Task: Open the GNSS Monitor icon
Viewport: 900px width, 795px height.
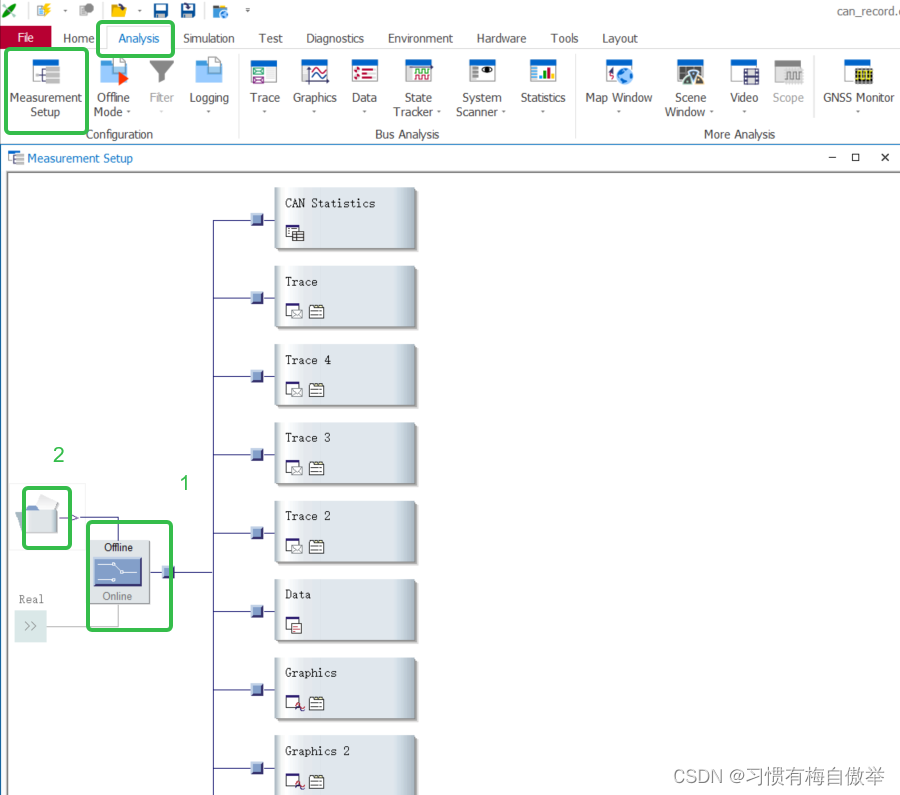Action: coord(858,72)
